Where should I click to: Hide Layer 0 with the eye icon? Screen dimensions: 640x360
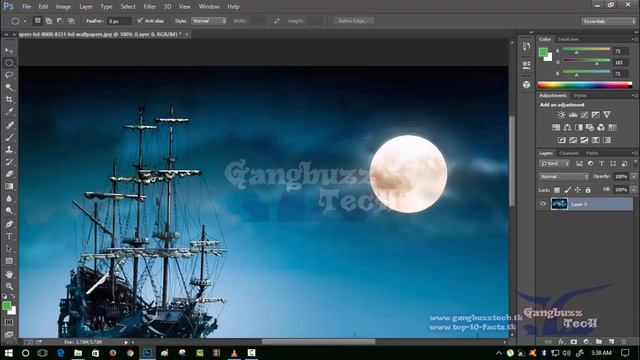(x=543, y=204)
